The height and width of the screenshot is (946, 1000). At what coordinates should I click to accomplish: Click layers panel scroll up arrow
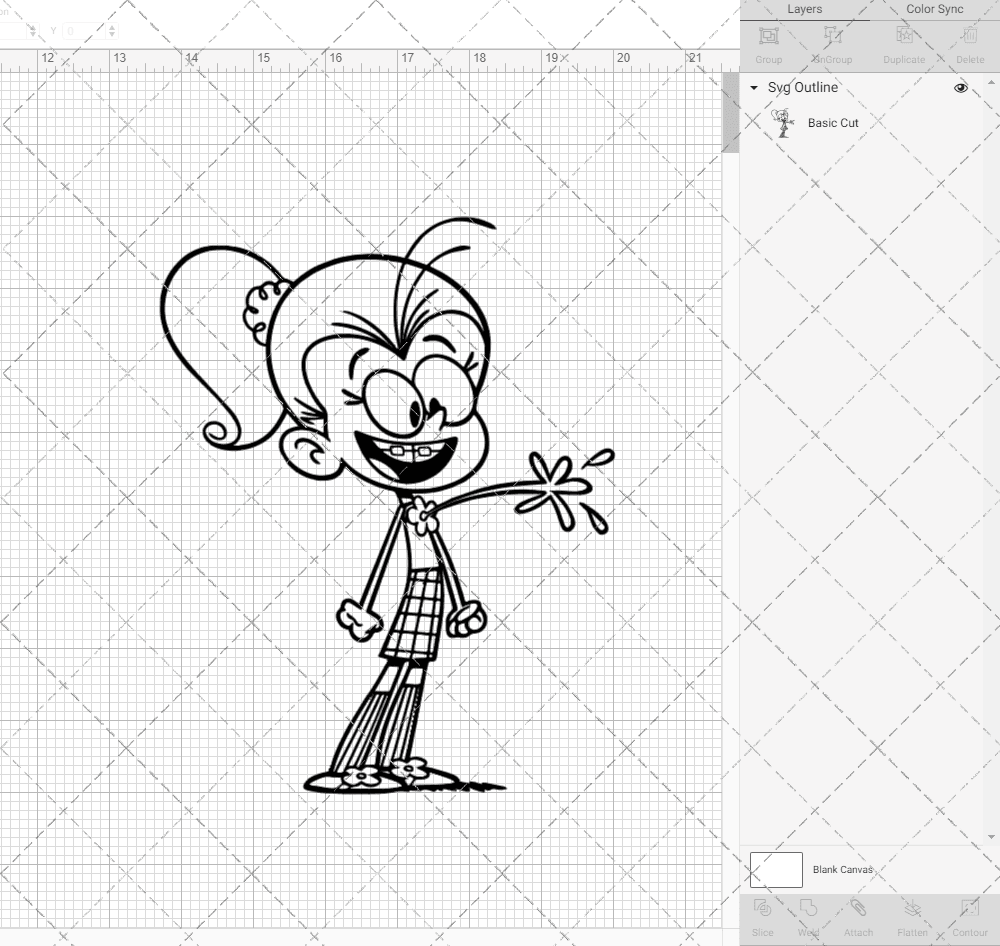pos(990,83)
